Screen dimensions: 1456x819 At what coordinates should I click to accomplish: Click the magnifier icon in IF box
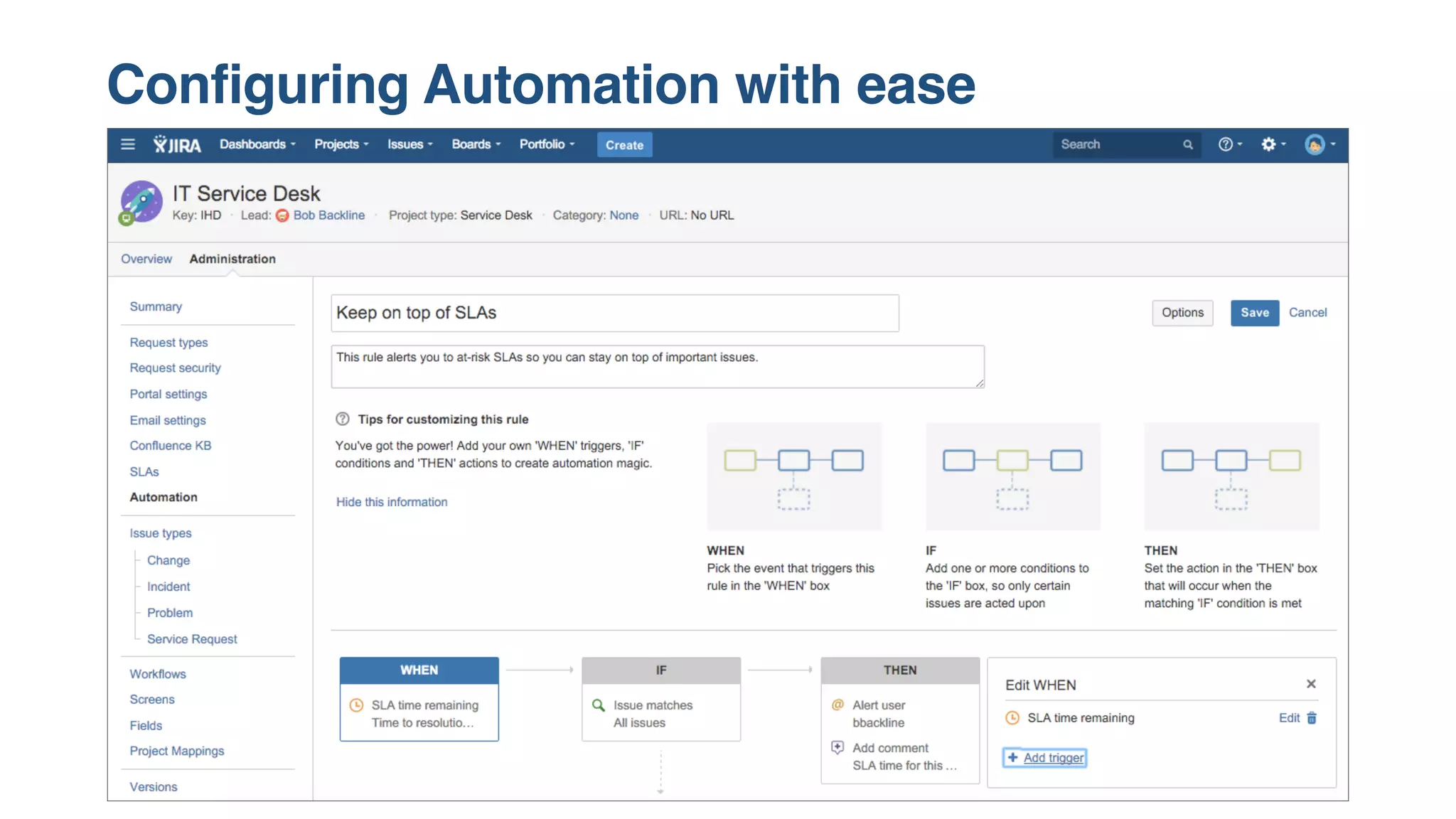coord(599,705)
